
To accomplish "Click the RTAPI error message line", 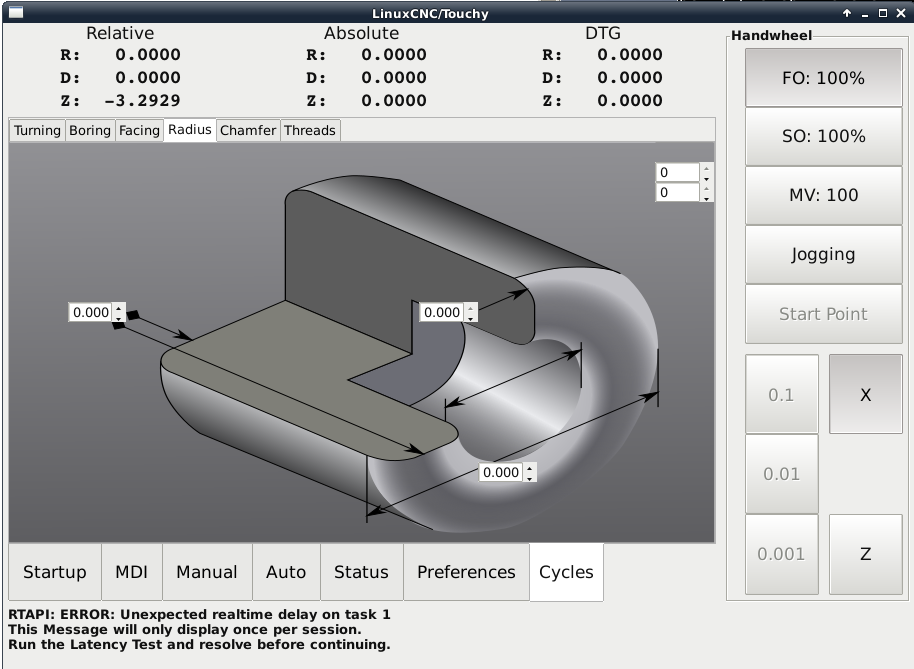I will 199,614.
